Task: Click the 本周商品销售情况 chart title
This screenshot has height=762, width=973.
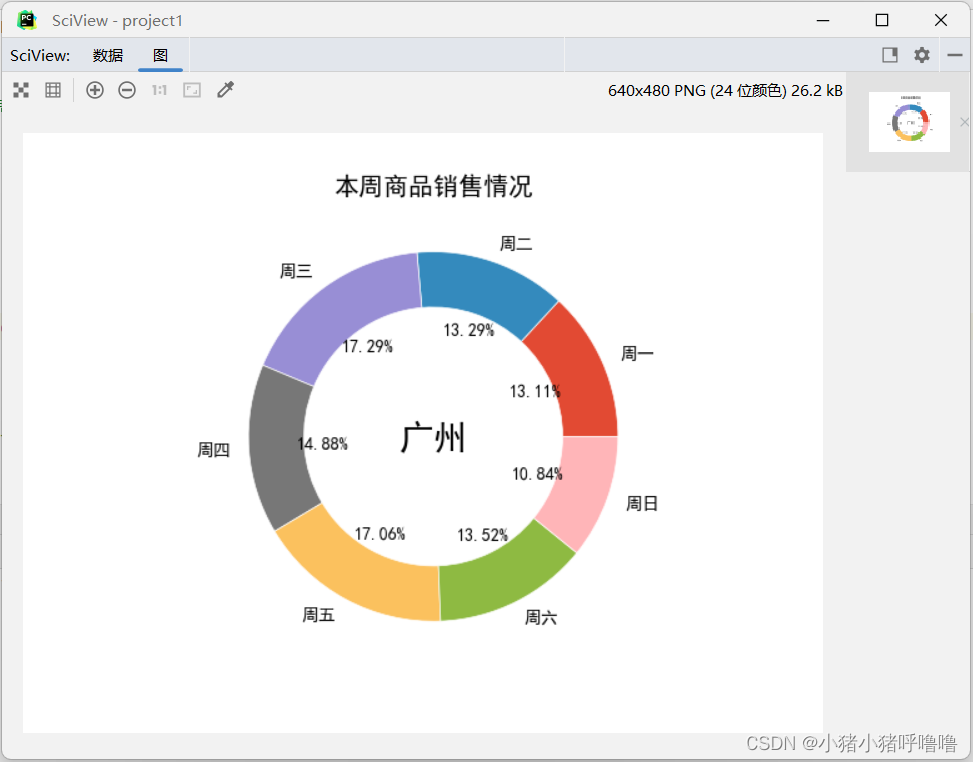Action: pos(434,186)
